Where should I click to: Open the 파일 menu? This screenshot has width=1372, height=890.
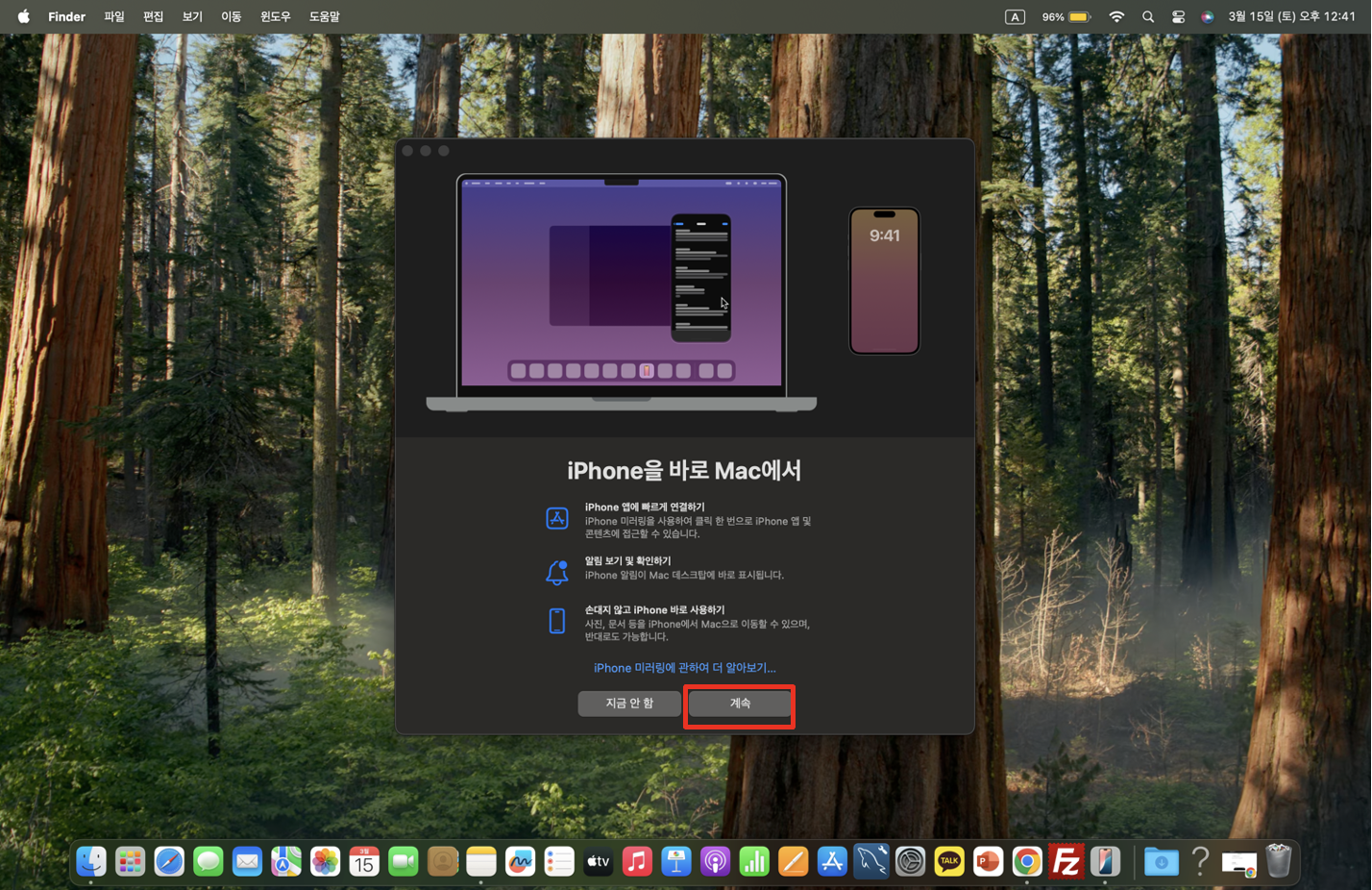point(114,16)
